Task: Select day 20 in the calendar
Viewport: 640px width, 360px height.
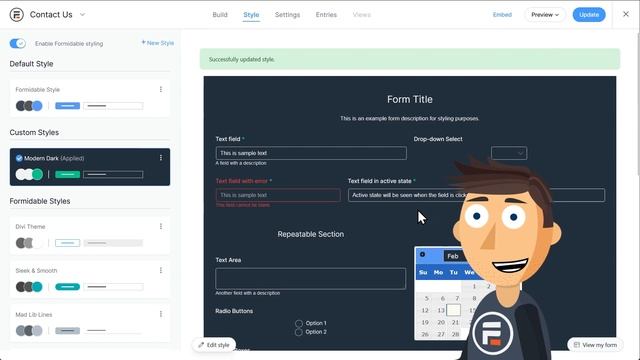Action: 441,322
